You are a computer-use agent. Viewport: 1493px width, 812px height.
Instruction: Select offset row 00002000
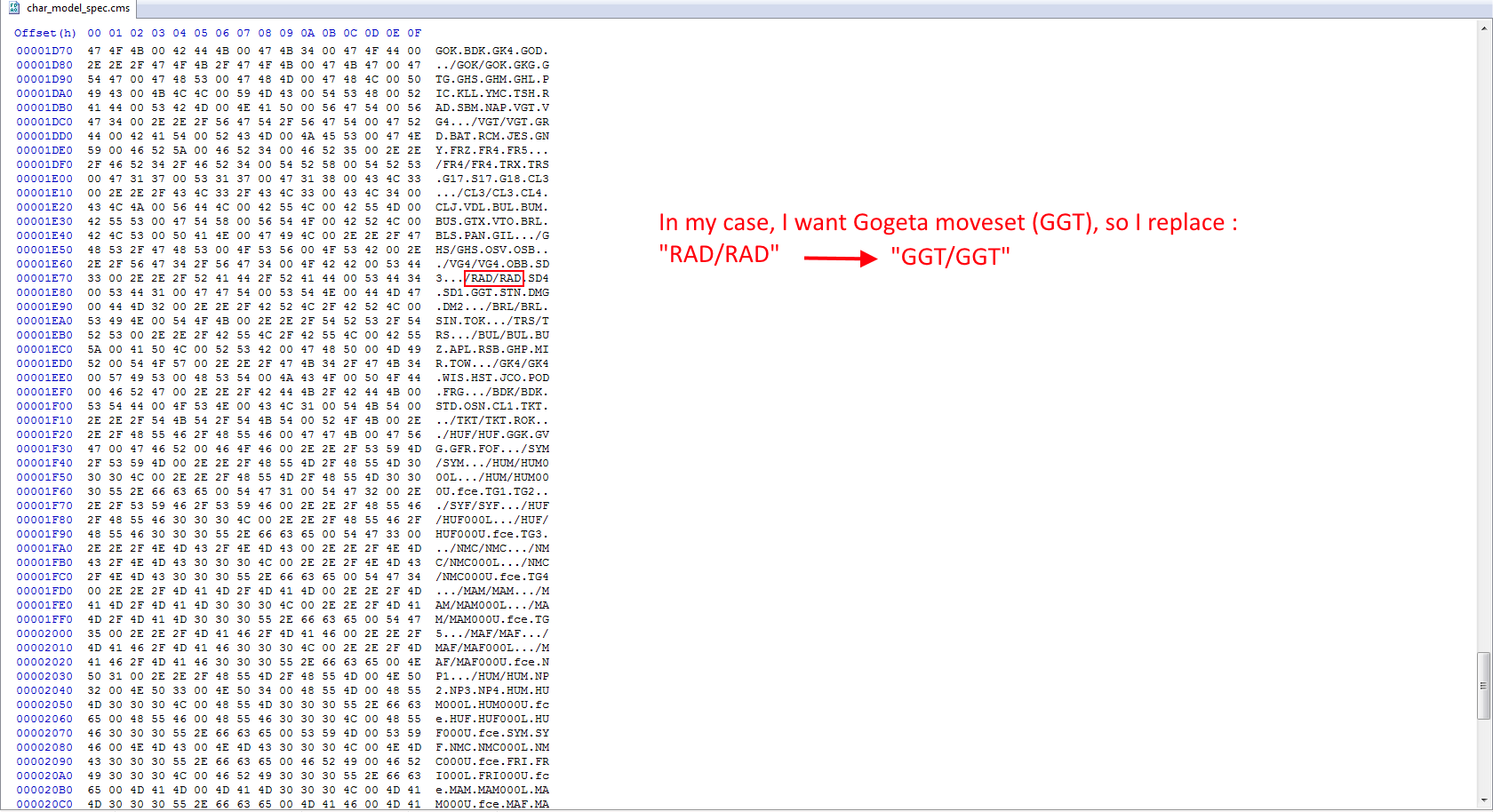(x=44, y=633)
